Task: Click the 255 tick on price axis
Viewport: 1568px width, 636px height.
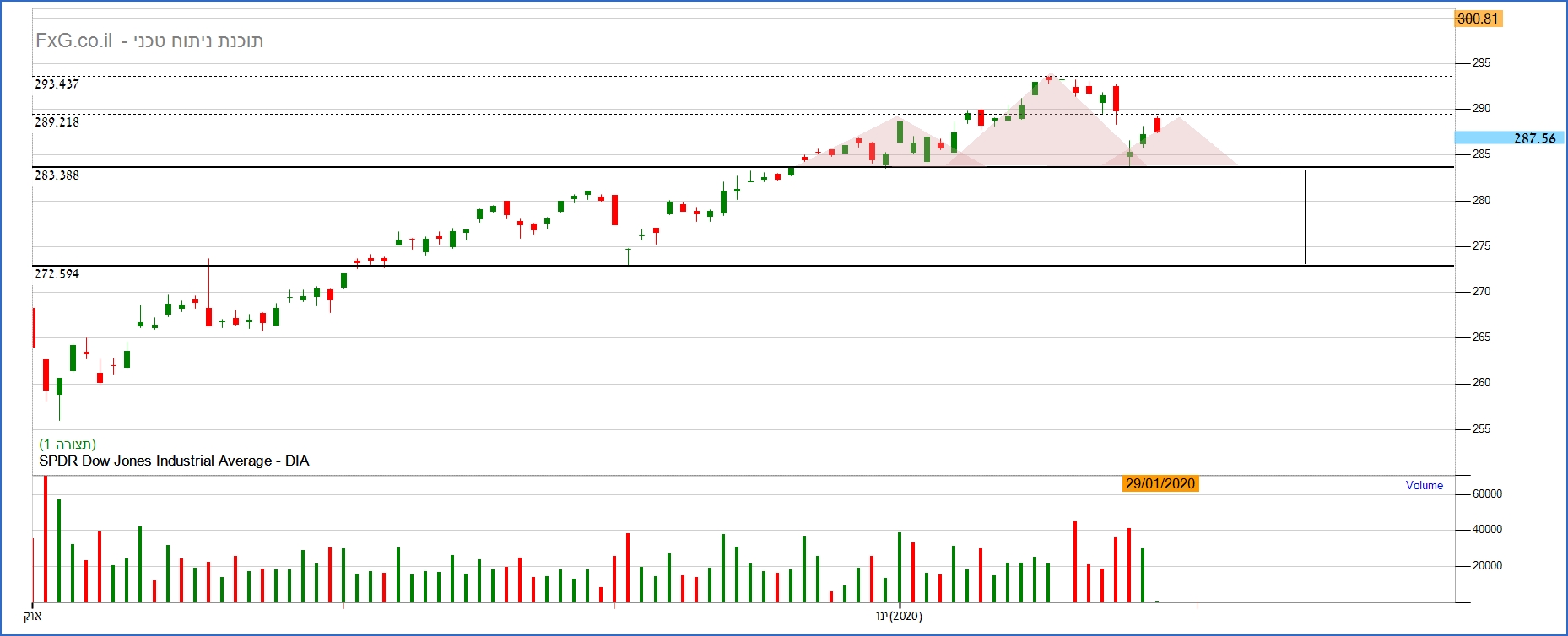Action: [1481, 428]
